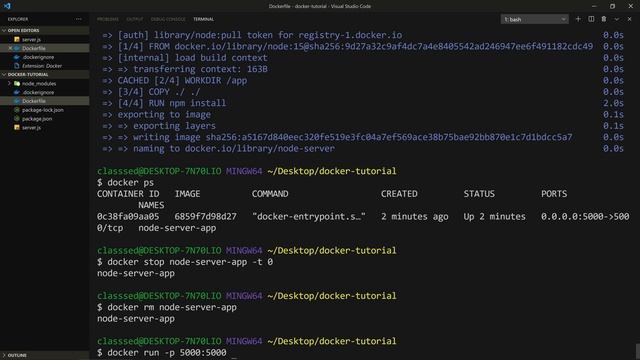Split the terminal panel

591,19
